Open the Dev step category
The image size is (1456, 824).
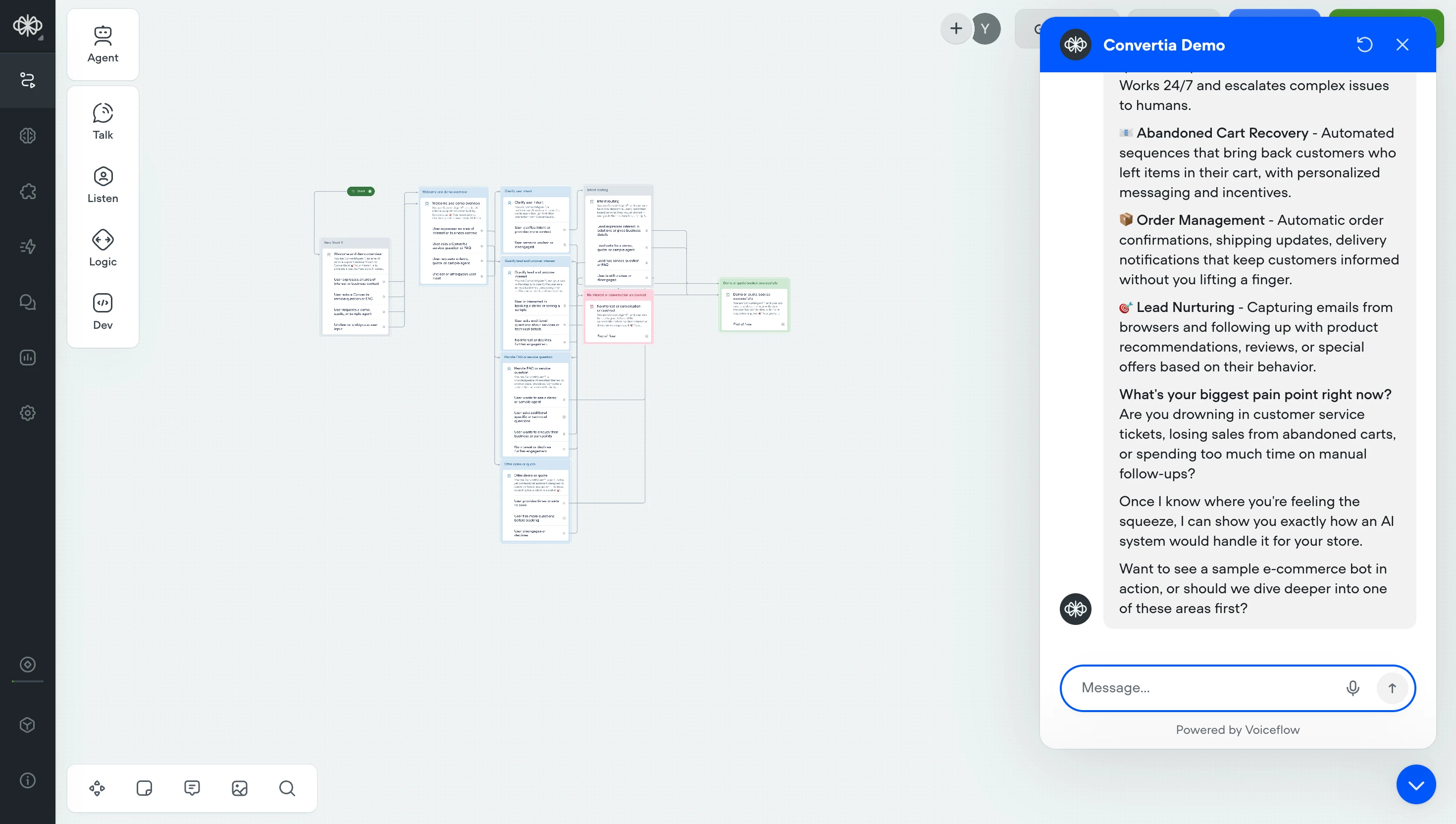point(103,311)
